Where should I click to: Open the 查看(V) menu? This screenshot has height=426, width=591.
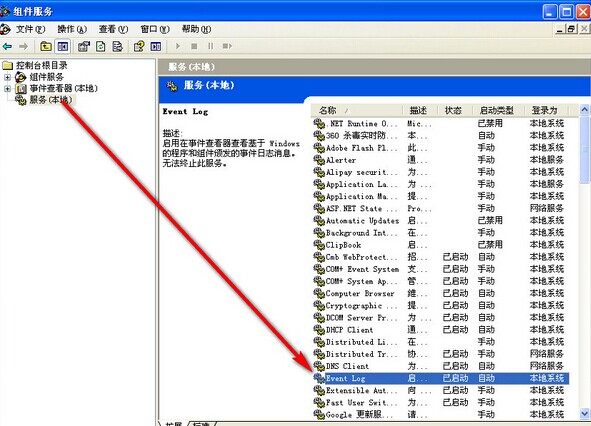113,29
